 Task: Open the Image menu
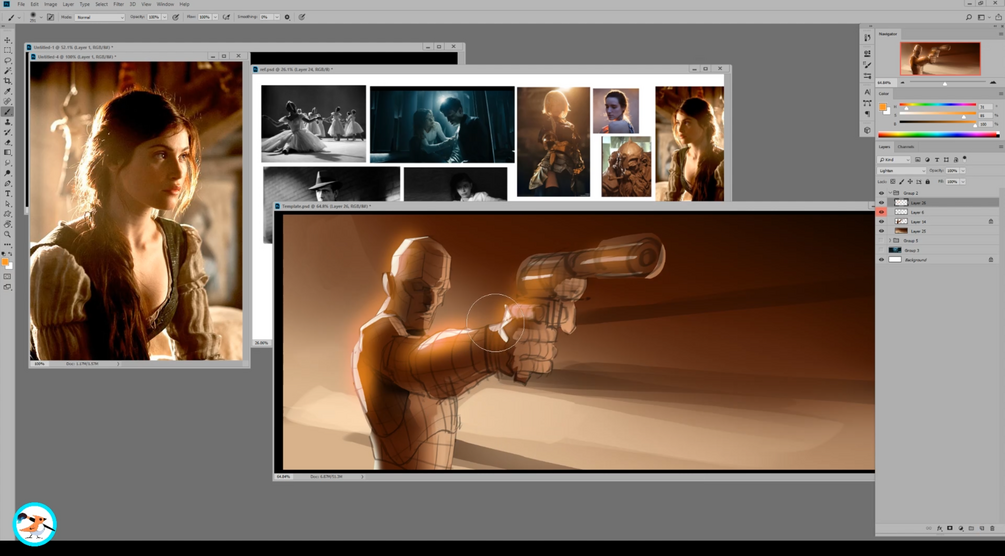tap(51, 4)
